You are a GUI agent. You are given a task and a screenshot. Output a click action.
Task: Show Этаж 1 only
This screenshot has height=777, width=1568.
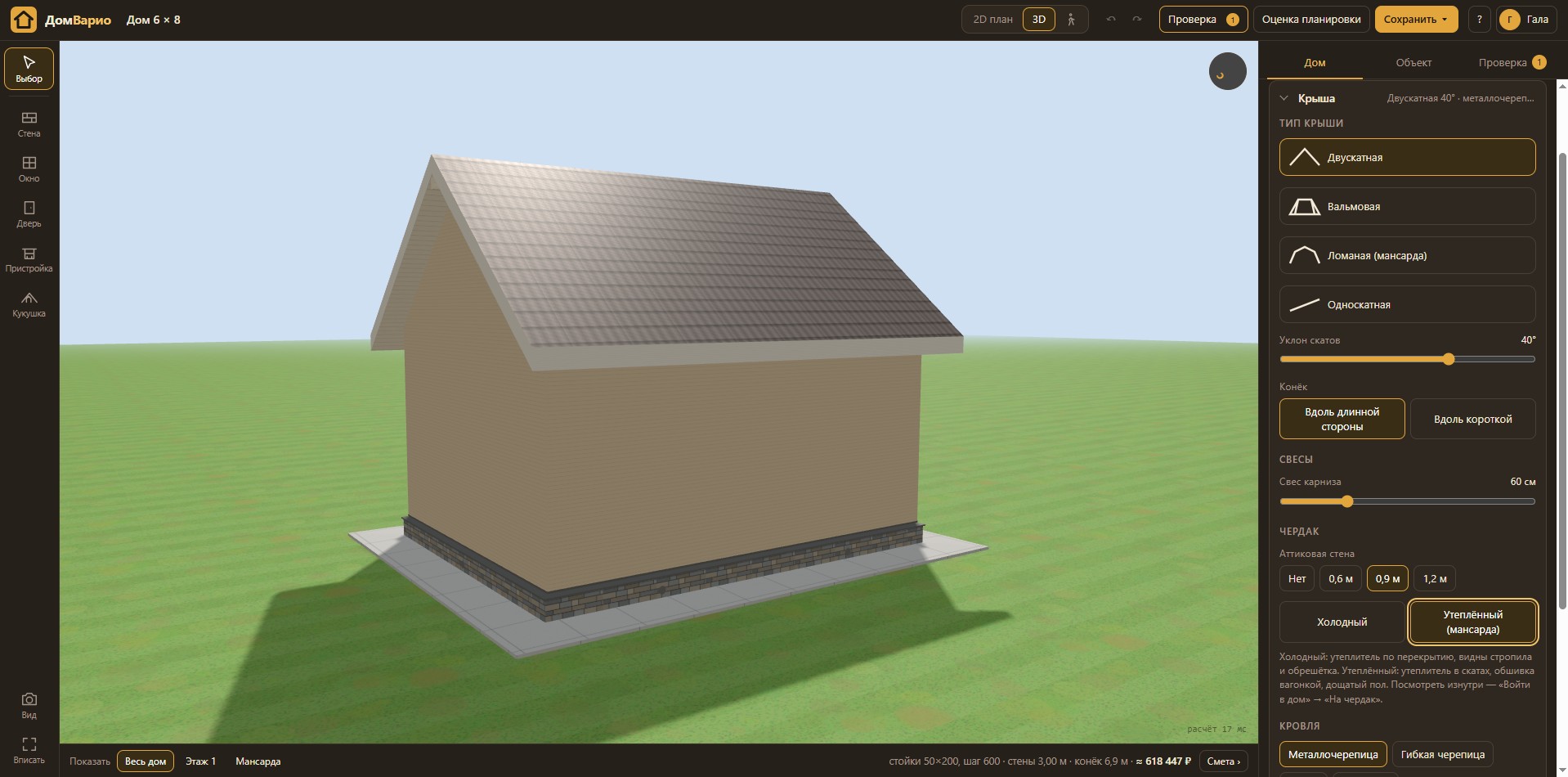(200, 761)
